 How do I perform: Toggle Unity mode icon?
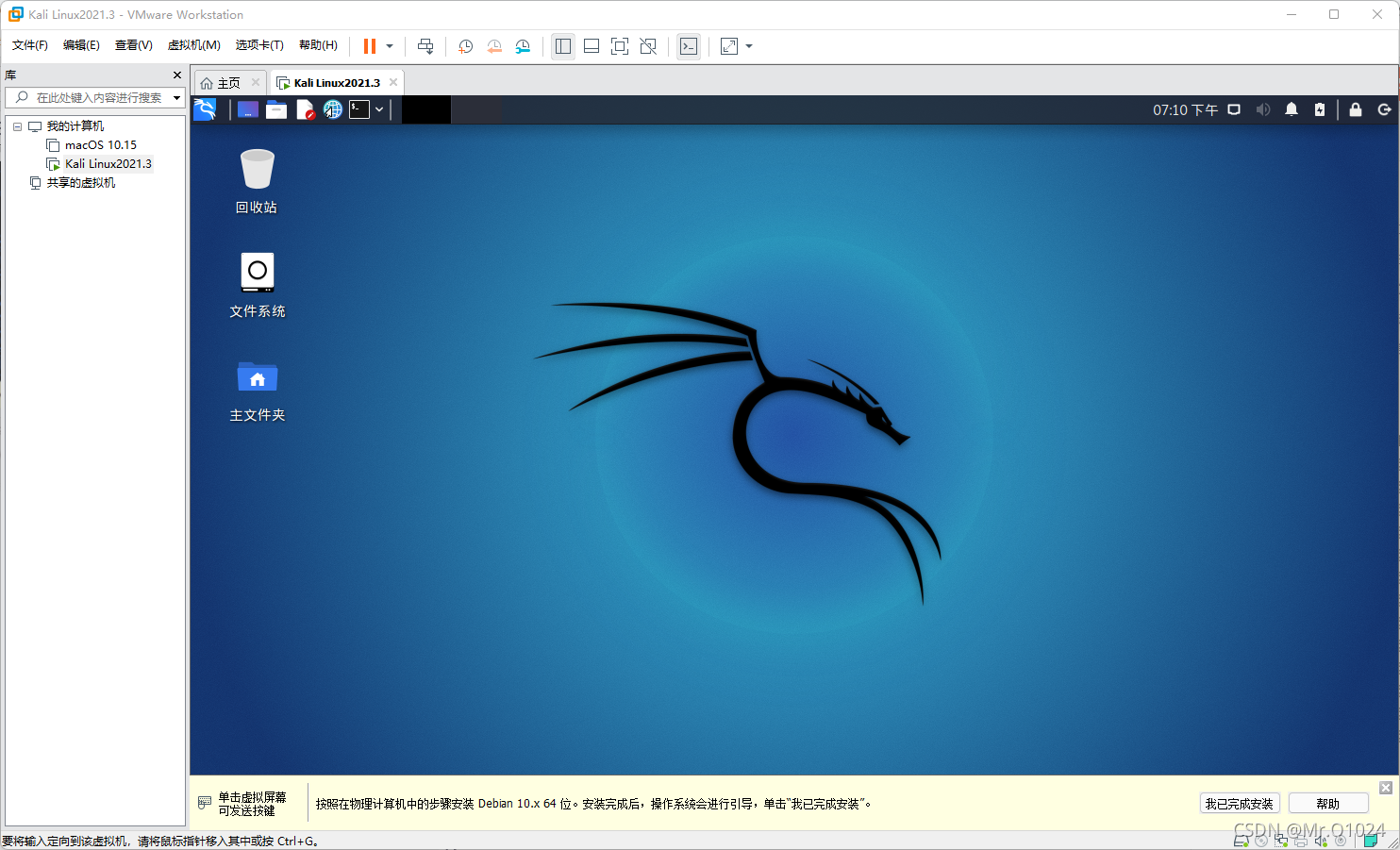point(648,46)
